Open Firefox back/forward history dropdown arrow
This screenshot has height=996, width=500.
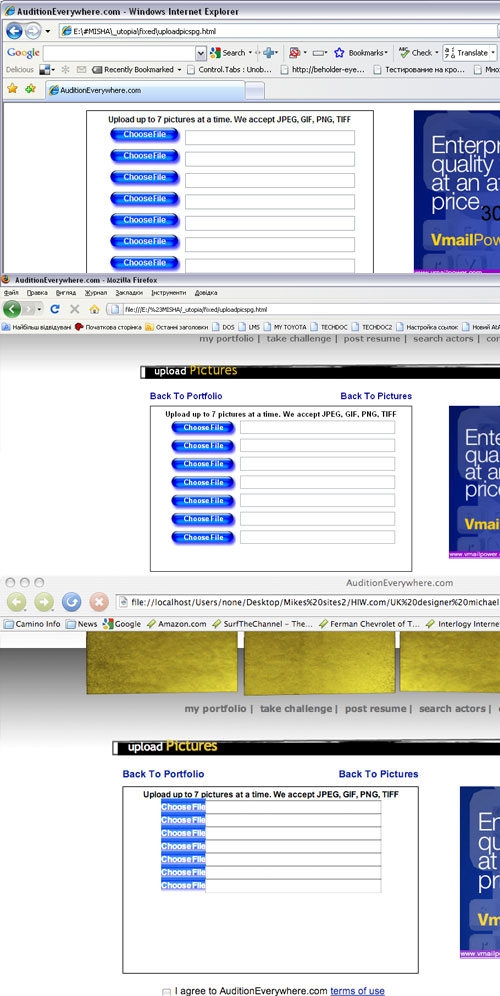click(x=39, y=309)
